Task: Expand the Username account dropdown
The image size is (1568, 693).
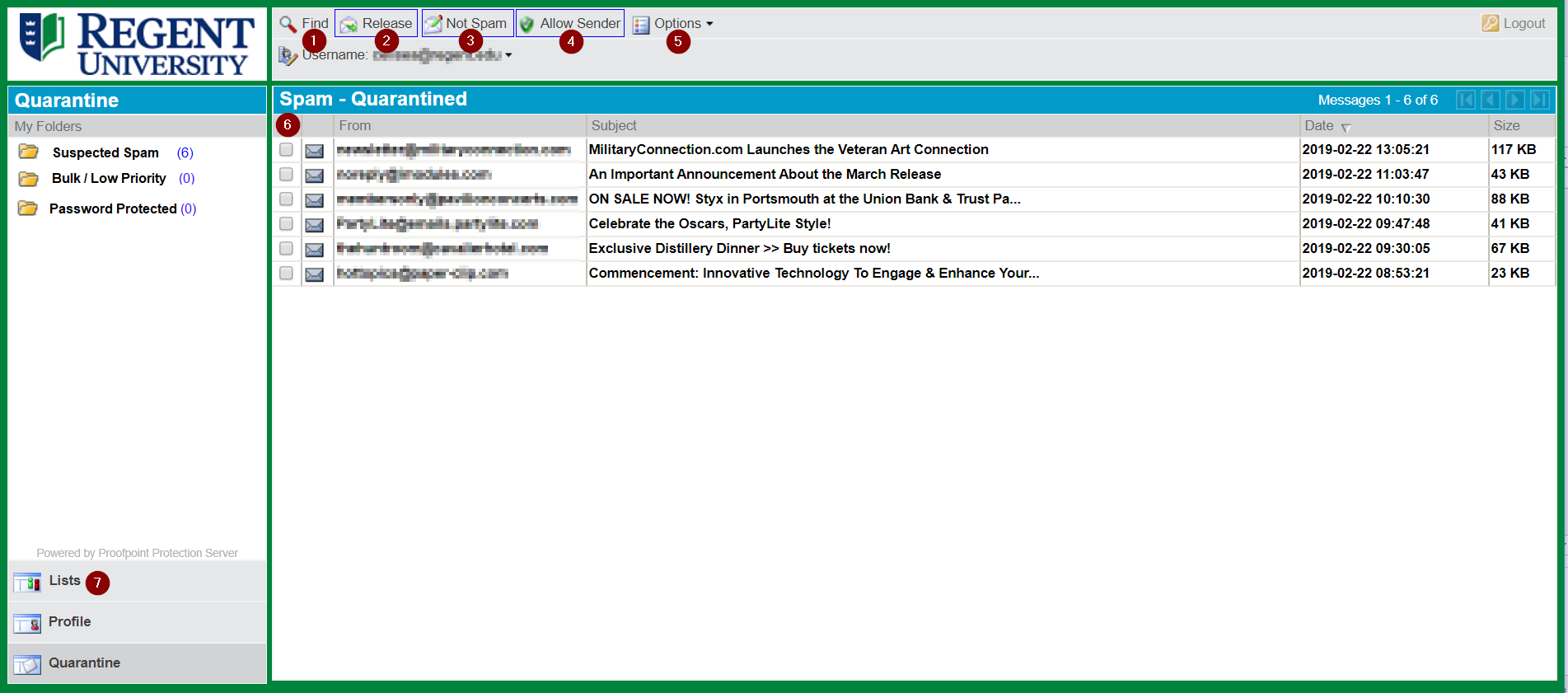Action: 508,55
